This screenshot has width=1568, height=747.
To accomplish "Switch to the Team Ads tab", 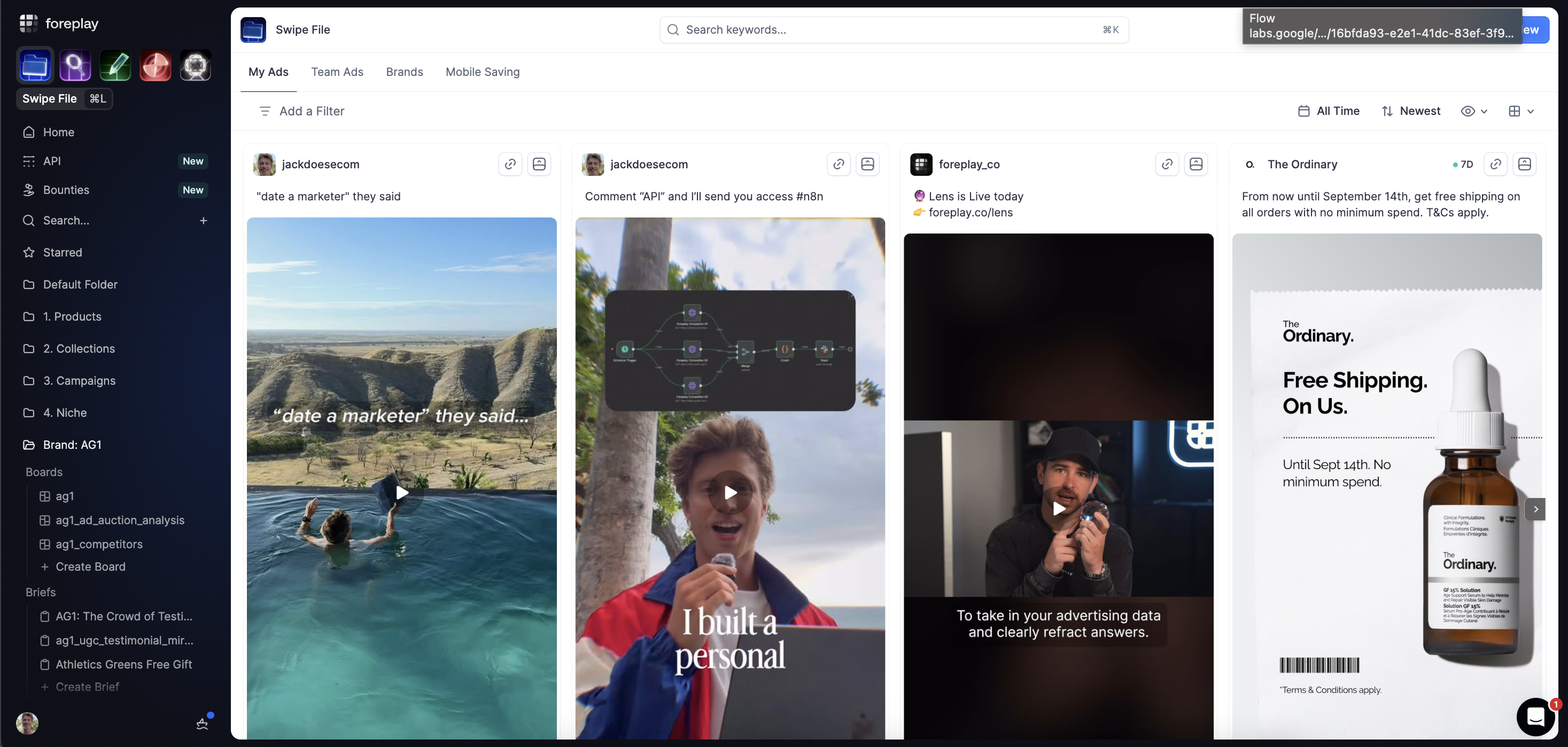I will 337,72.
